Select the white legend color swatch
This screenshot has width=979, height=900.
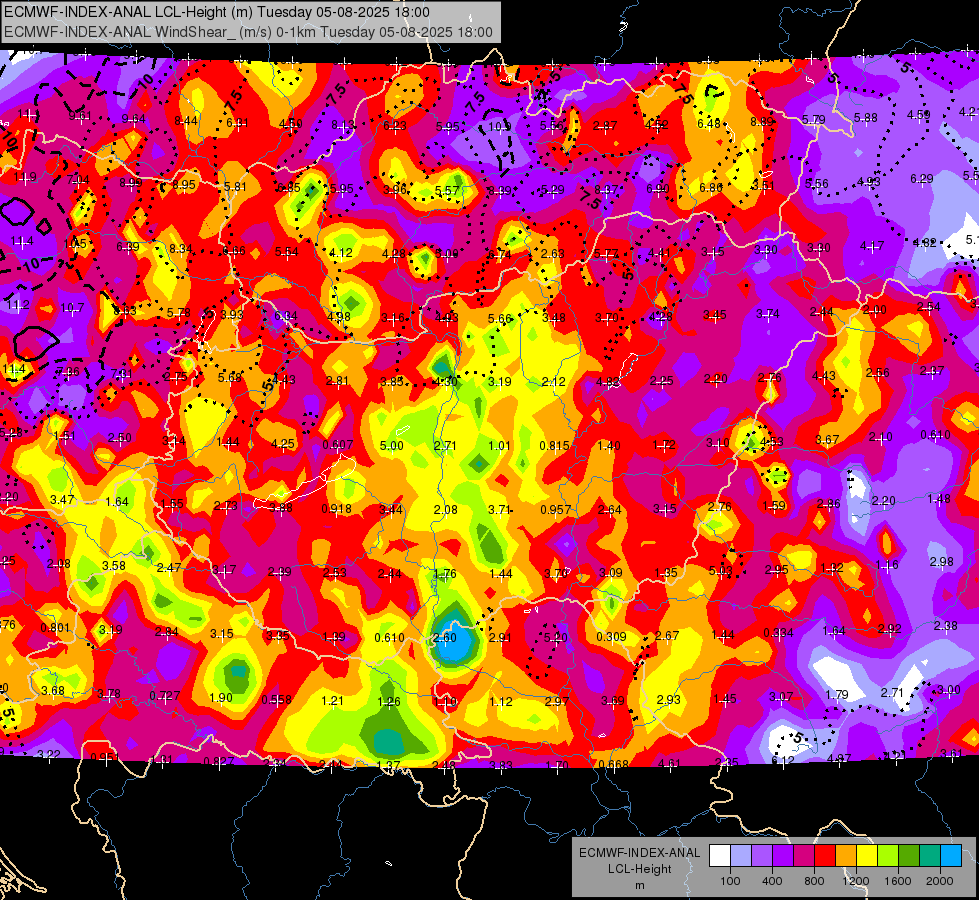720,856
